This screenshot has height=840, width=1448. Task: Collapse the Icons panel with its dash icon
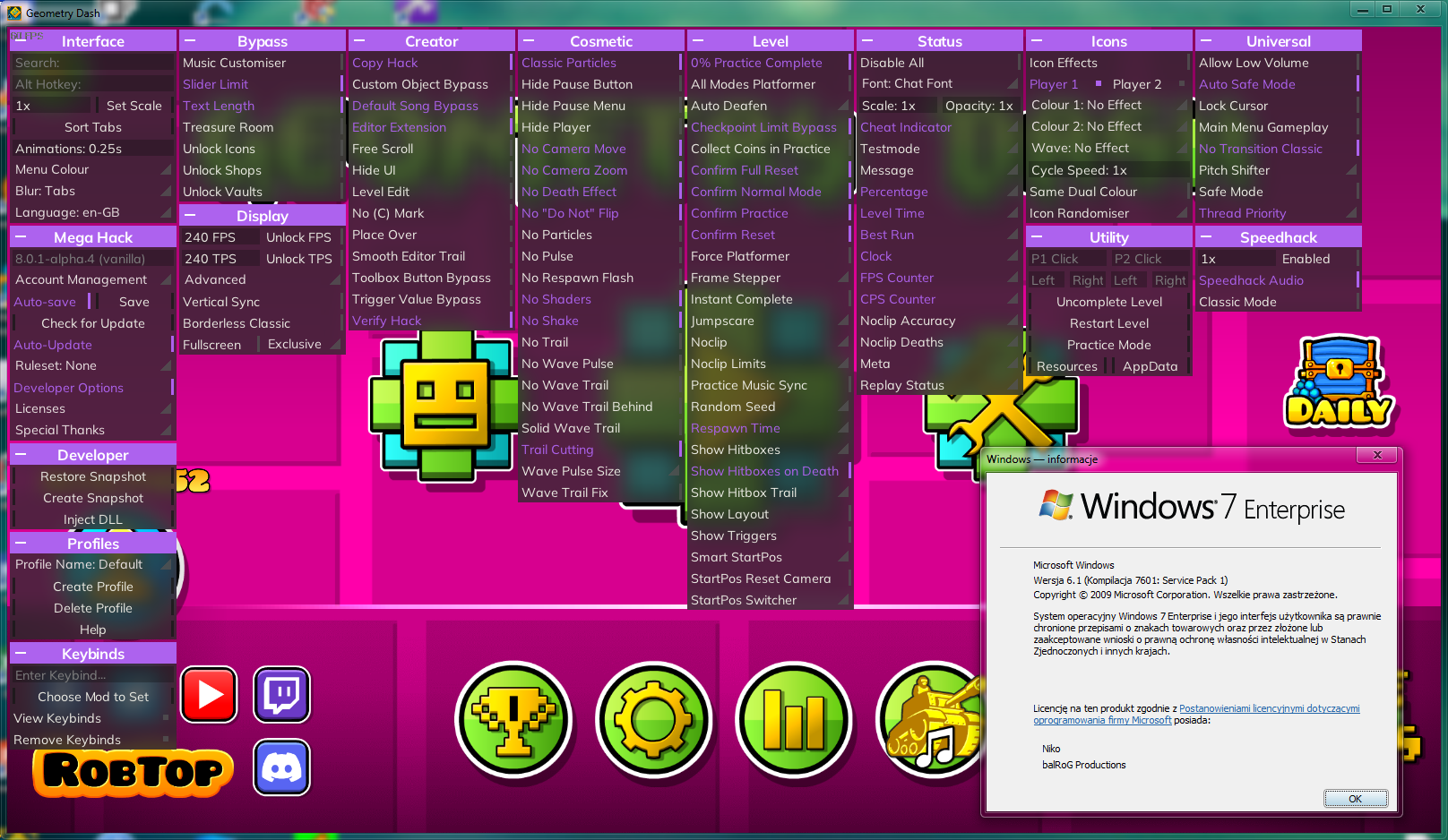[1037, 40]
